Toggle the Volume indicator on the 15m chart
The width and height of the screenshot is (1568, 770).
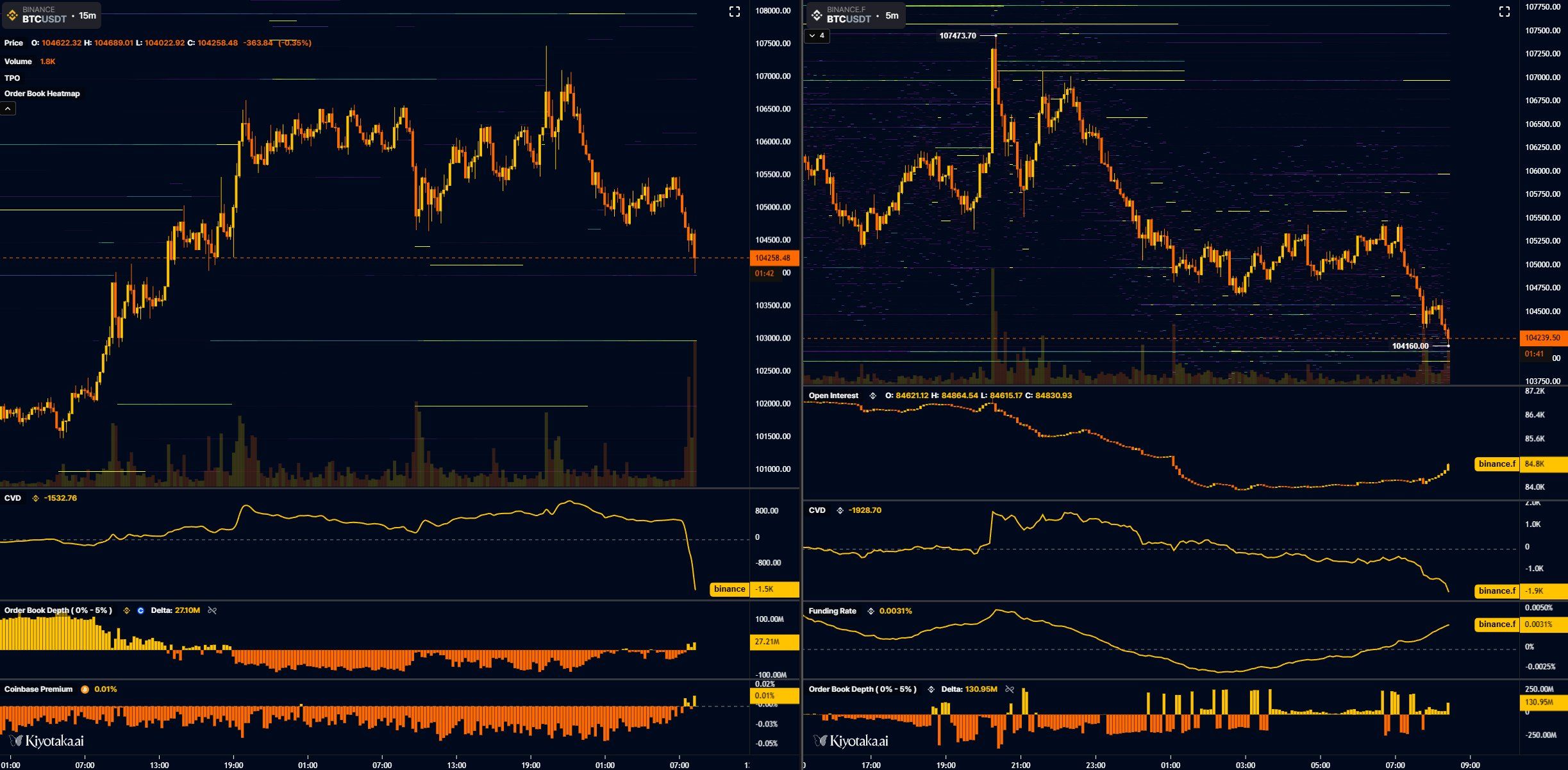point(17,61)
